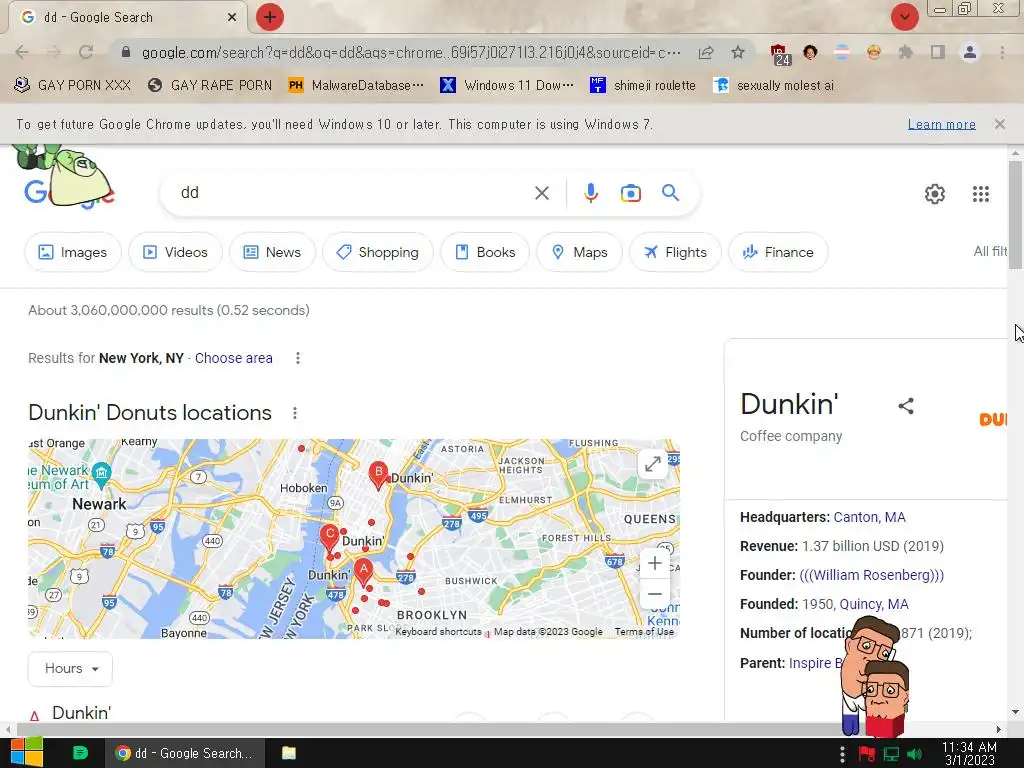The width and height of the screenshot is (1024, 768).
Task: Open the William Rosenberg founder link
Action: (x=871, y=575)
